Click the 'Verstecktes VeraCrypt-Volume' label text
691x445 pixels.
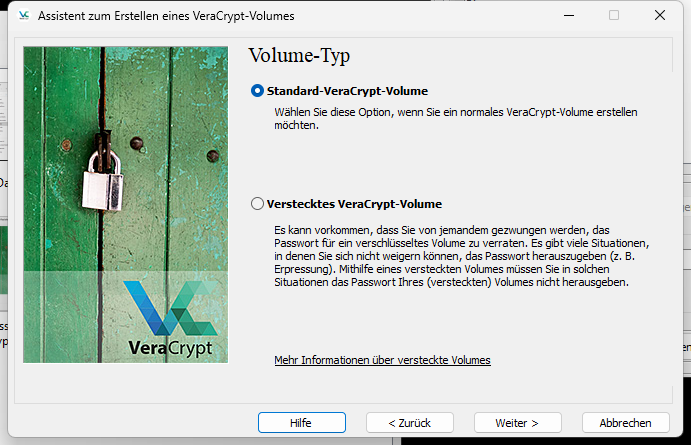[x=354, y=204]
